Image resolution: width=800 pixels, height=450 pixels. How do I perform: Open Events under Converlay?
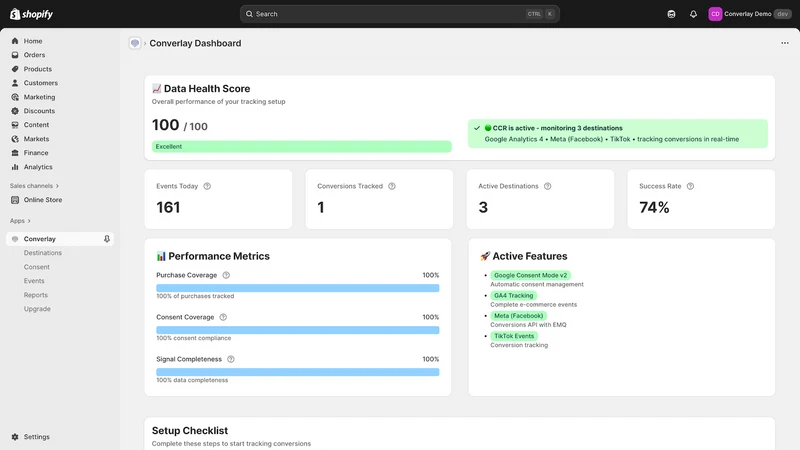tap(34, 281)
